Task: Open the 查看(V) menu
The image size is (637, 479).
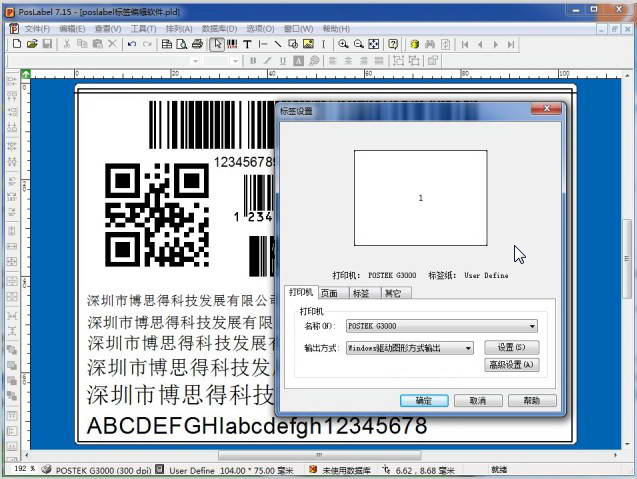Action: (108, 29)
